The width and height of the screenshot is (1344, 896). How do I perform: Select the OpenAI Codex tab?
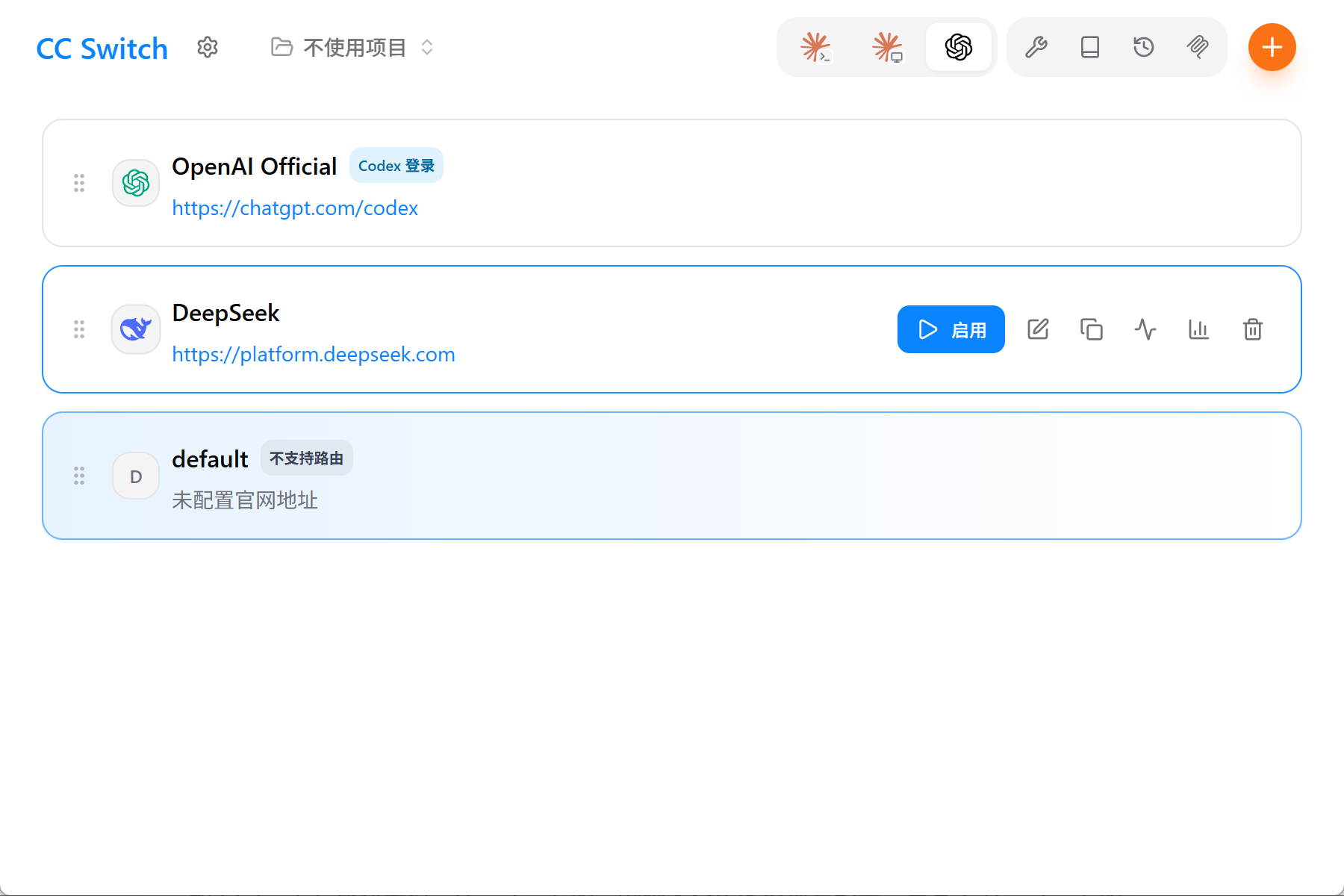click(959, 47)
